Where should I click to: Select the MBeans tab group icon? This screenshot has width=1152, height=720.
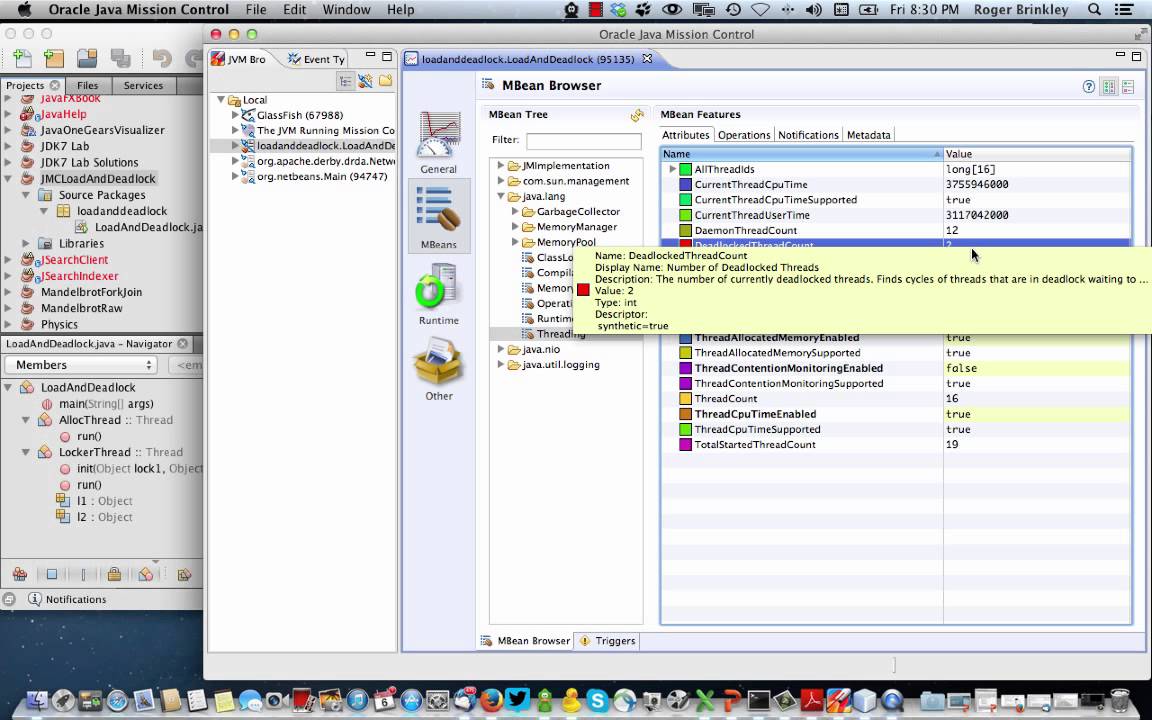tap(439, 217)
